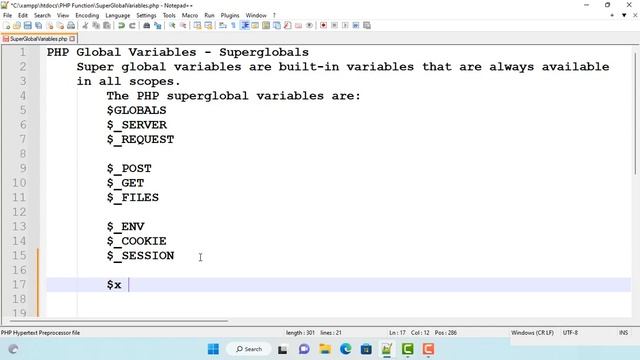Click the Zoom In toolbar icon

172,25
